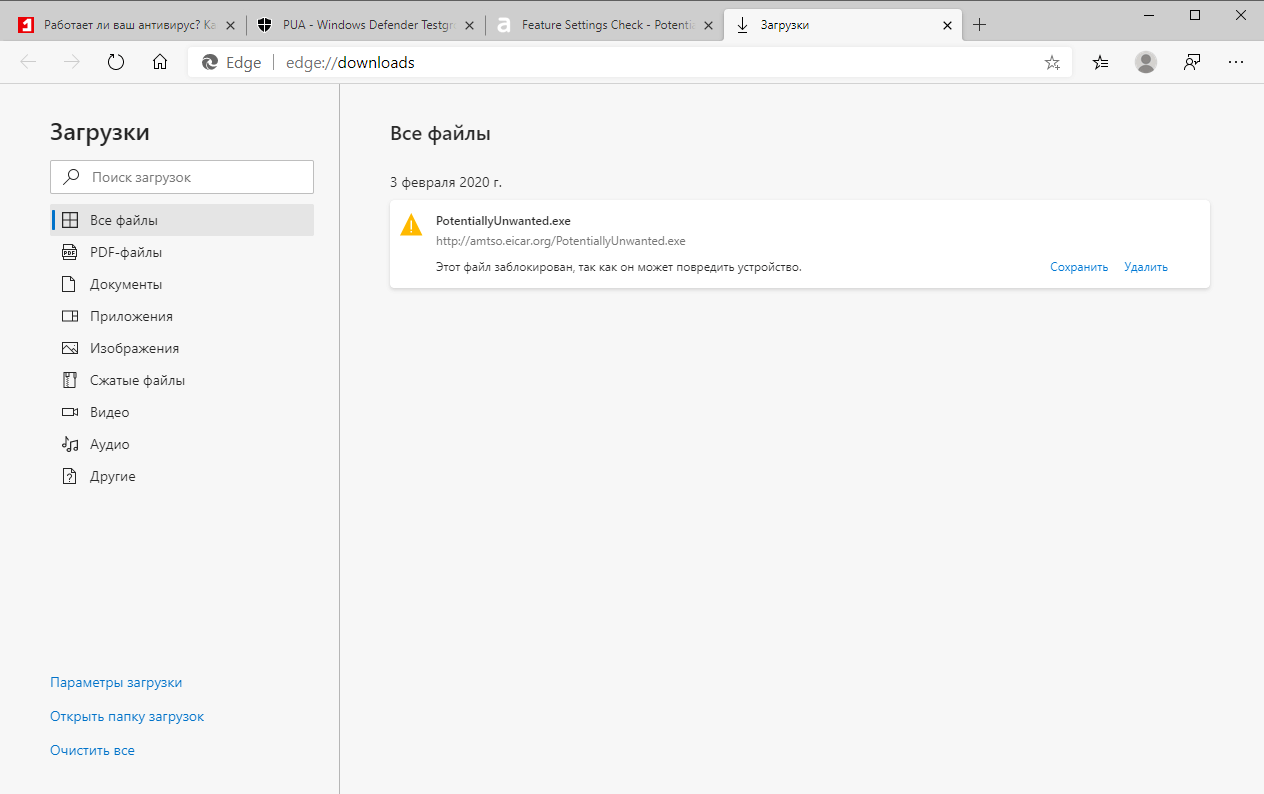Click Очистить все link

(x=92, y=750)
